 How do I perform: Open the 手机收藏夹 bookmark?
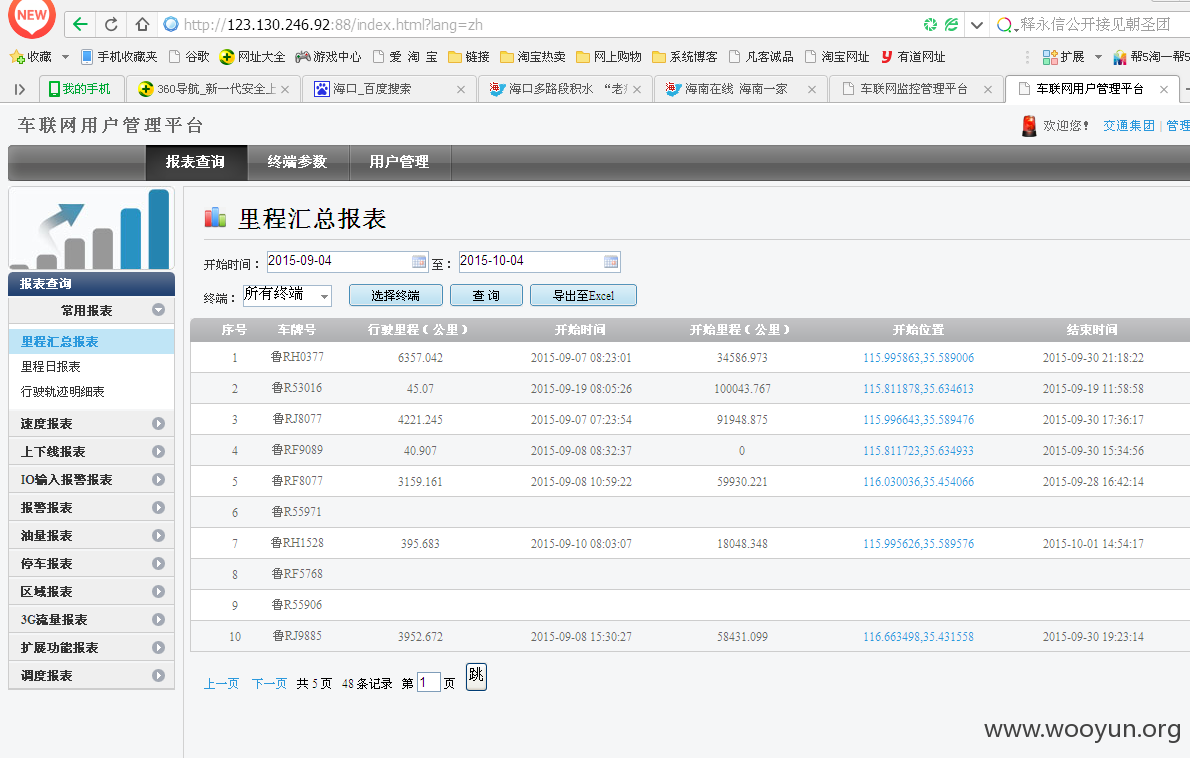point(118,57)
